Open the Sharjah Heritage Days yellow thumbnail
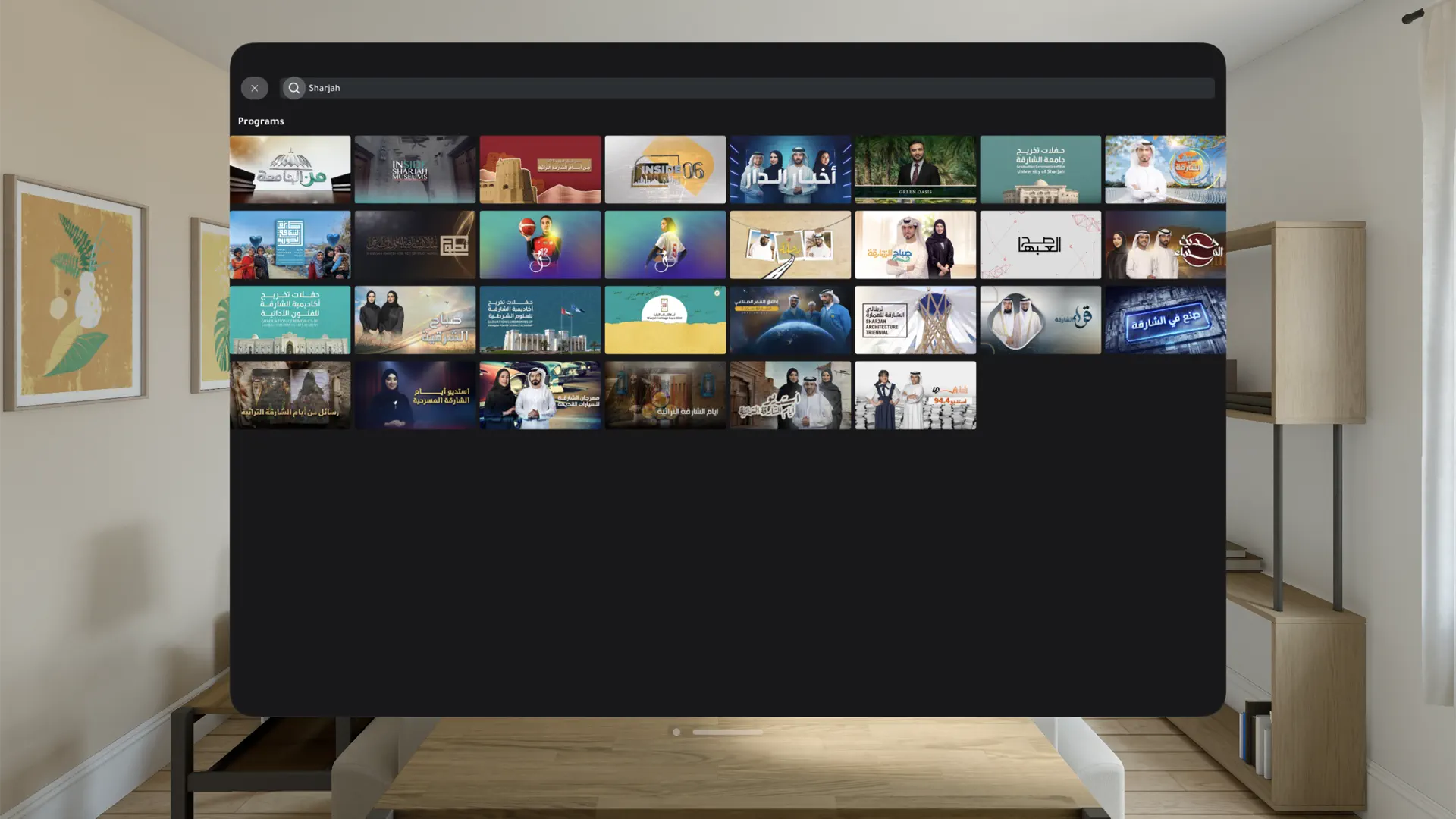This screenshot has width=1456, height=819. click(x=665, y=319)
